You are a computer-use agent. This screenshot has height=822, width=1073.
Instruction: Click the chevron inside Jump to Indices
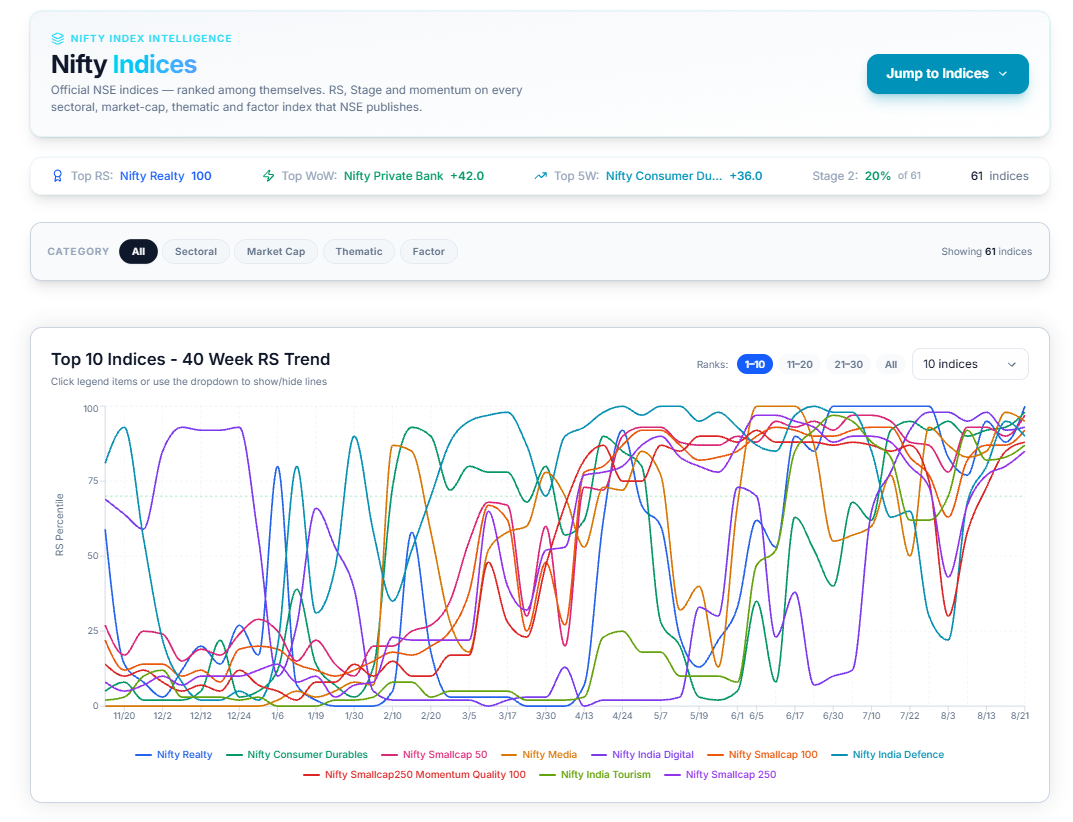(x=1003, y=74)
